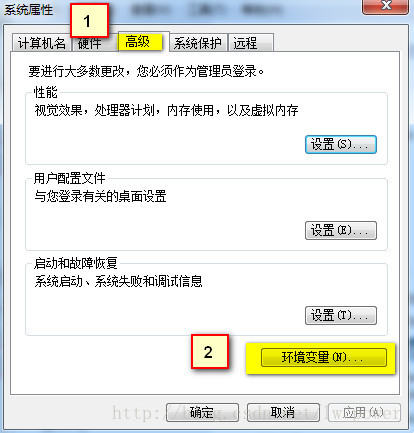This screenshot has width=414, height=433.
Task: Click the 用户配置文件 group label
Action: point(69,178)
